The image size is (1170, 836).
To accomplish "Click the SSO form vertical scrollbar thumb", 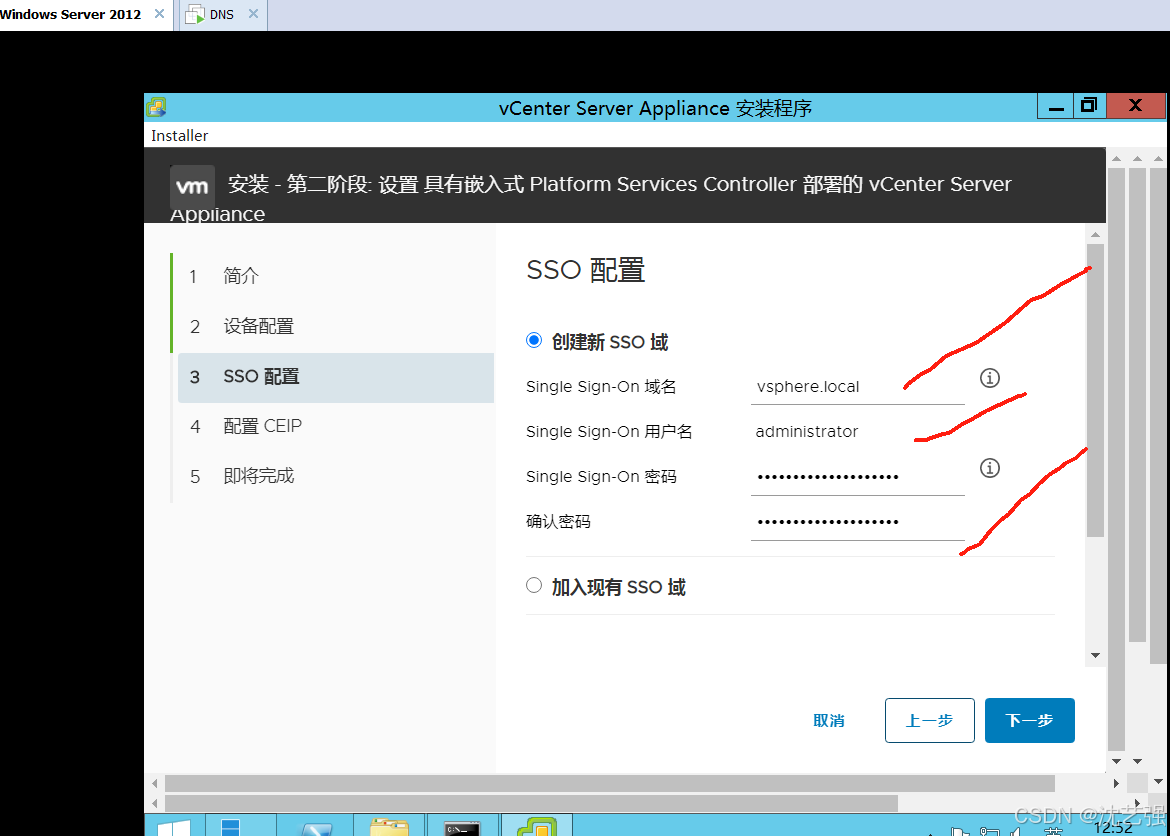I will coord(1095,390).
